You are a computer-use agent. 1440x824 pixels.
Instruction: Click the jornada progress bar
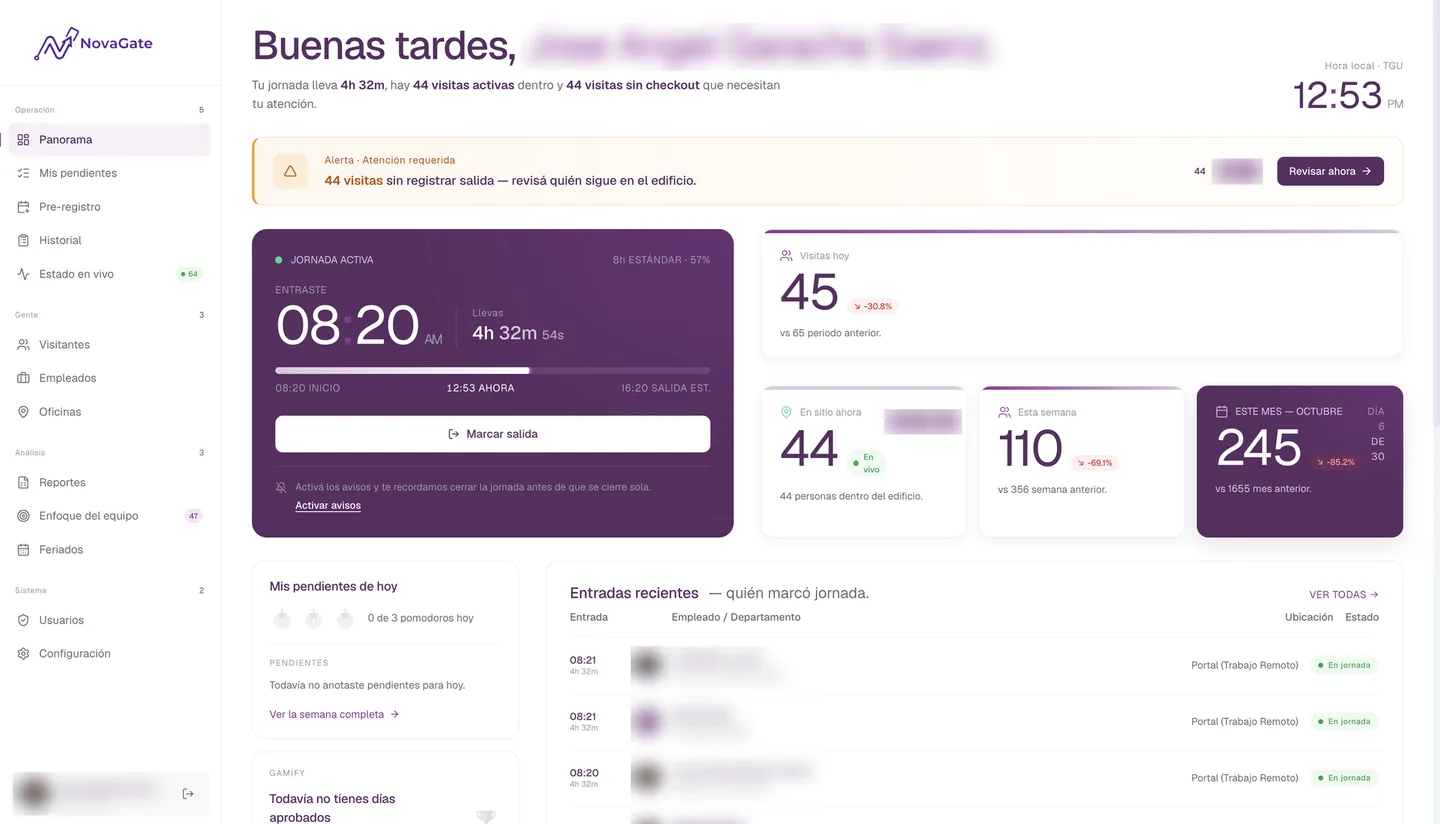[x=493, y=370]
